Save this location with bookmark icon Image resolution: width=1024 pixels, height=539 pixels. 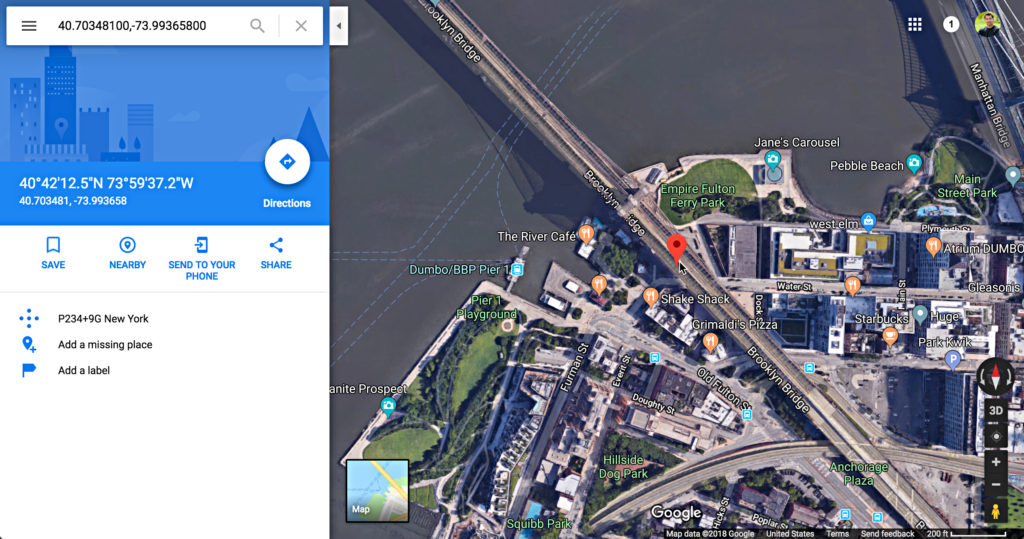(x=53, y=253)
